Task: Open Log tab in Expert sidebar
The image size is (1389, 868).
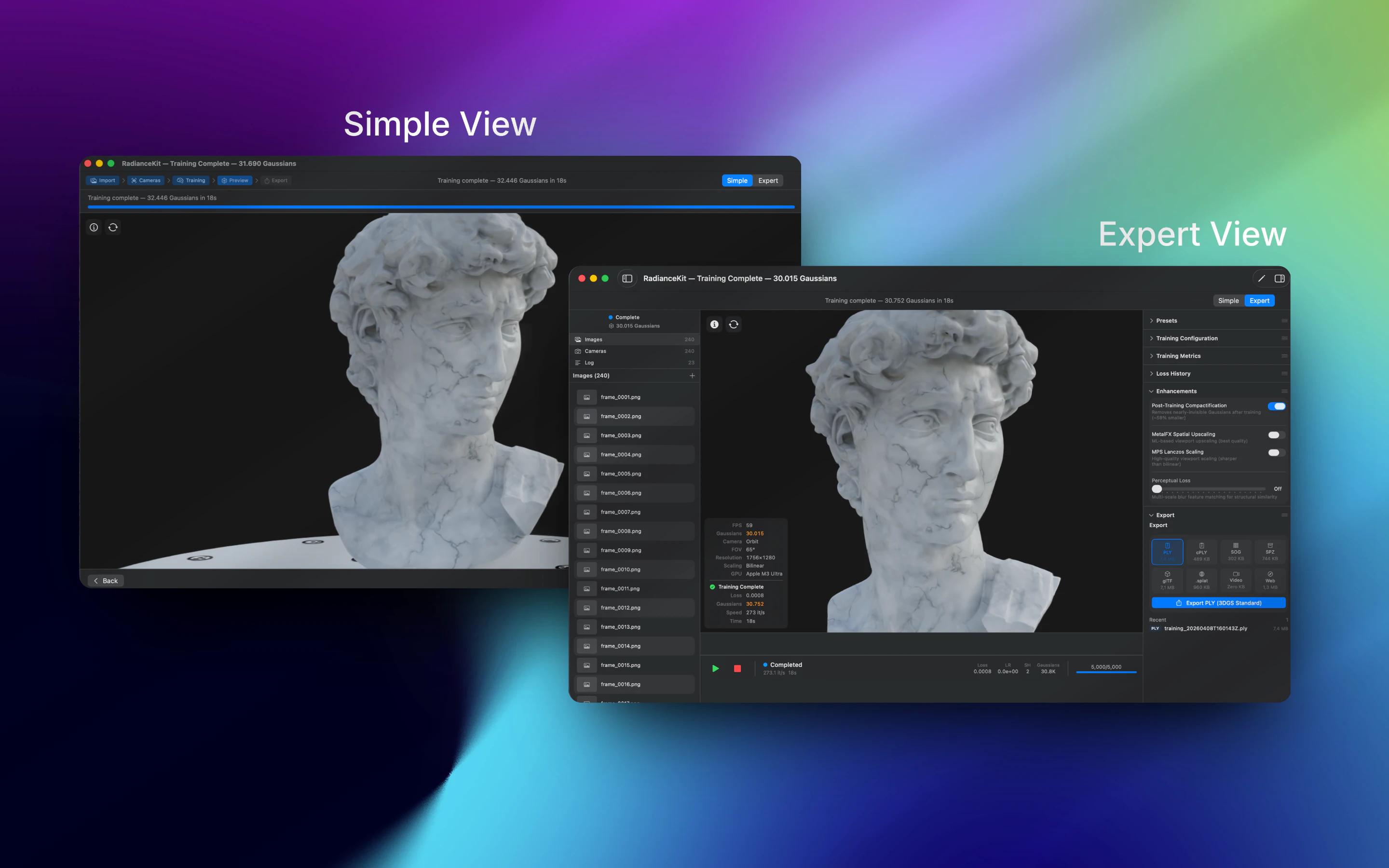Action: [x=634, y=363]
